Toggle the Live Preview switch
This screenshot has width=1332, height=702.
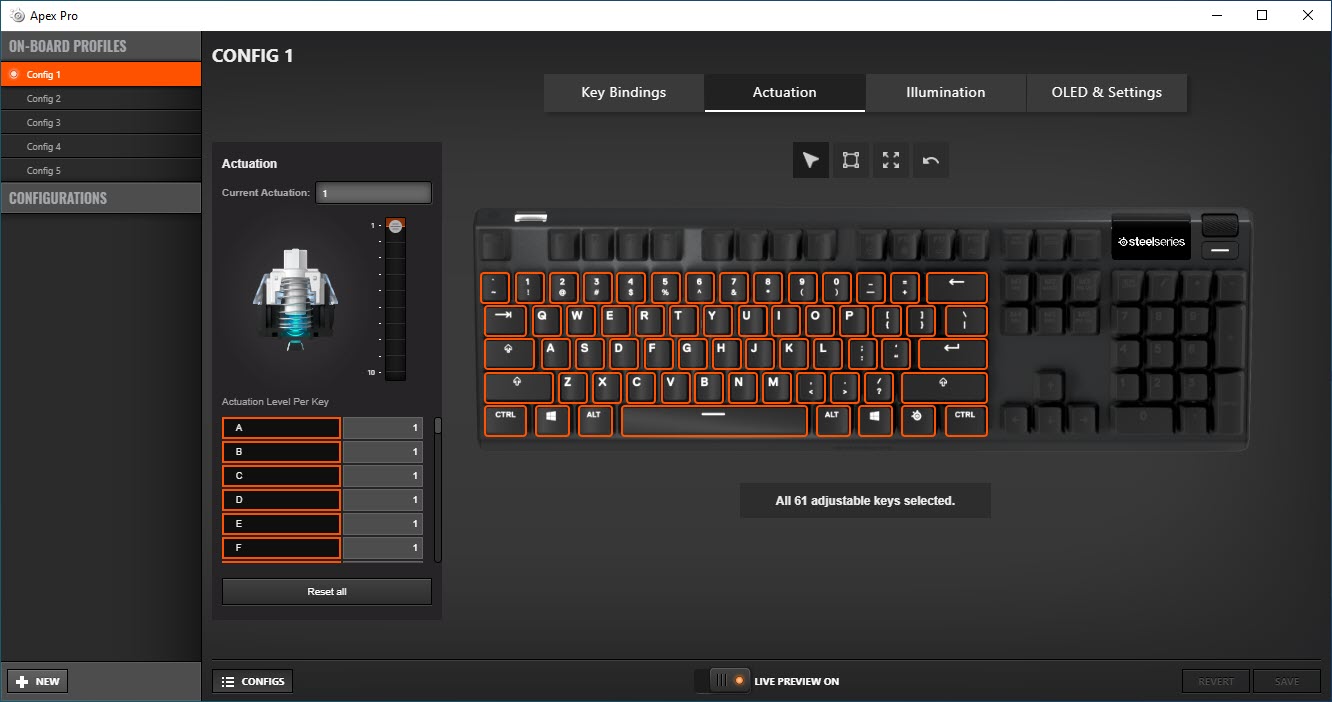[x=724, y=681]
